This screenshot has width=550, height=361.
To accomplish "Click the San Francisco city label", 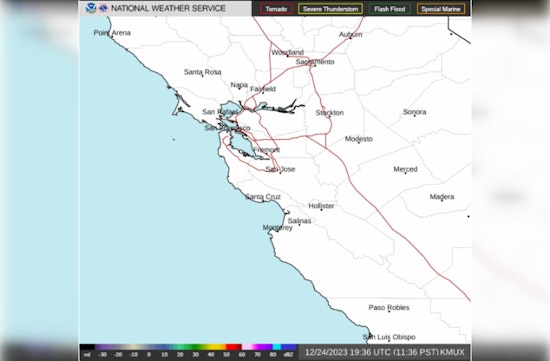I will point(227,128).
